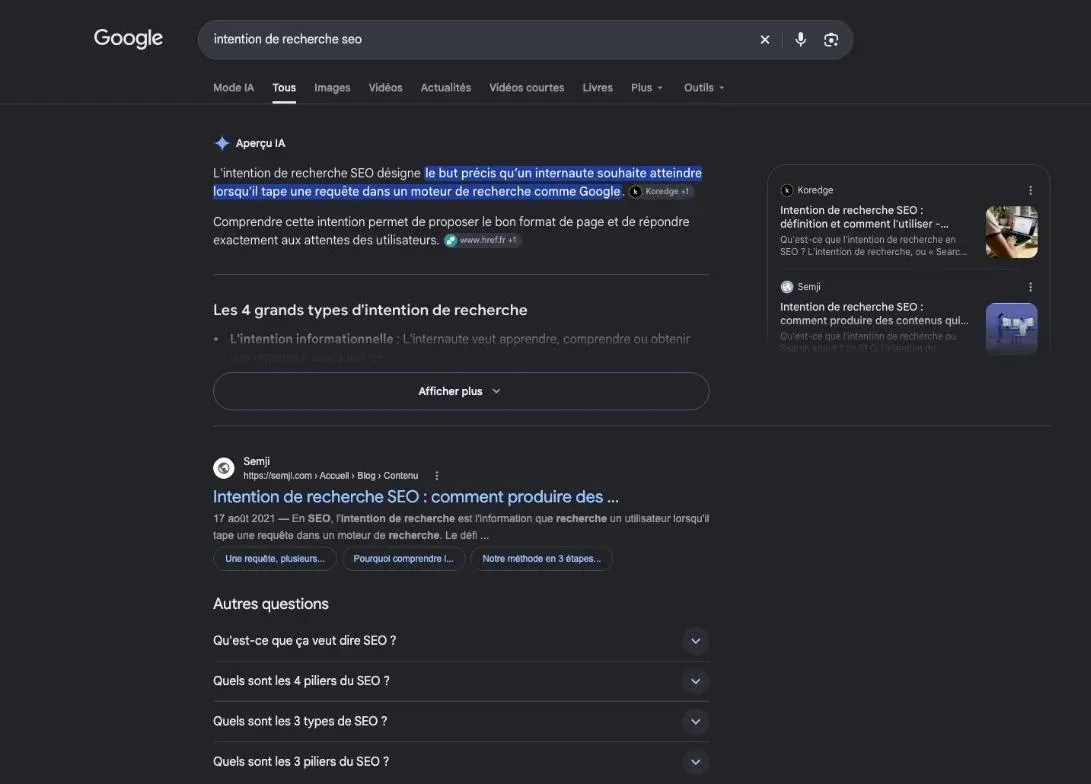The image size is (1091, 784).
Task: Open the three-dot menu for Koredge source
Action: pyautogui.click(x=1030, y=190)
